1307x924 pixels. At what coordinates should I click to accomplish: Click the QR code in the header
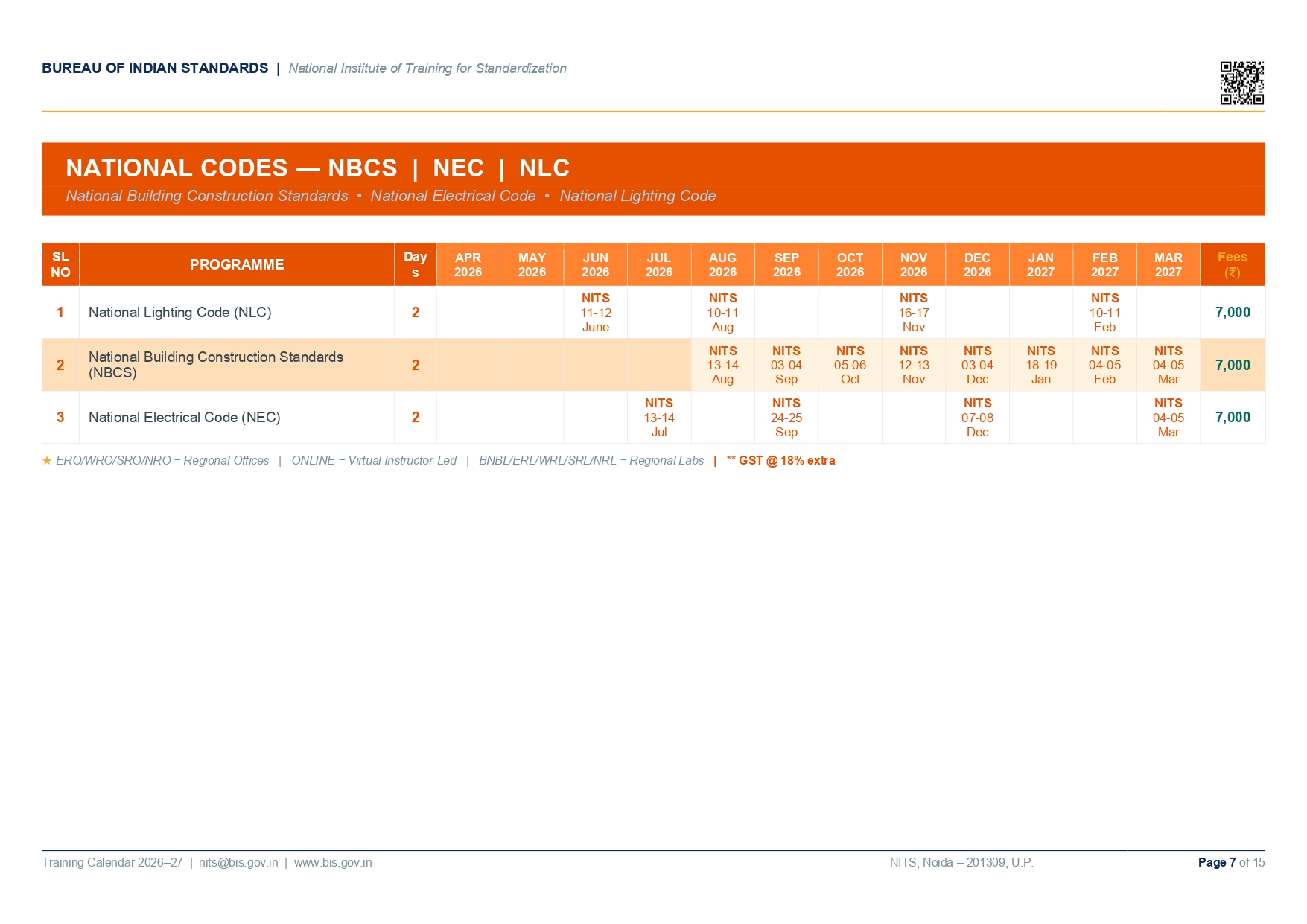(1241, 83)
